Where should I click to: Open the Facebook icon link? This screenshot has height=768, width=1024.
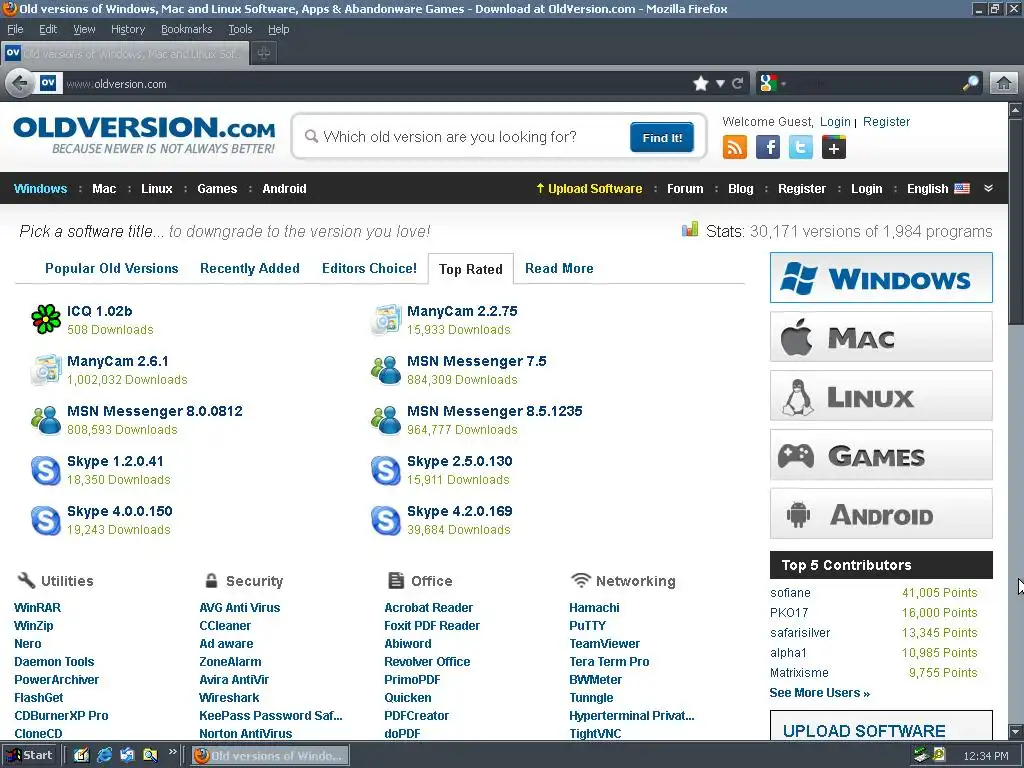click(x=768, y=147)
